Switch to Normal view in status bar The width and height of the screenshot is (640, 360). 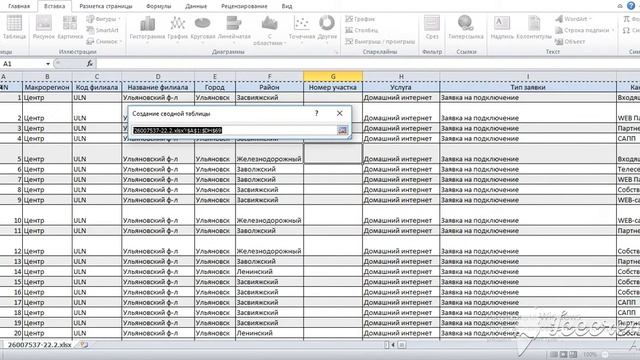pos(554,354)
